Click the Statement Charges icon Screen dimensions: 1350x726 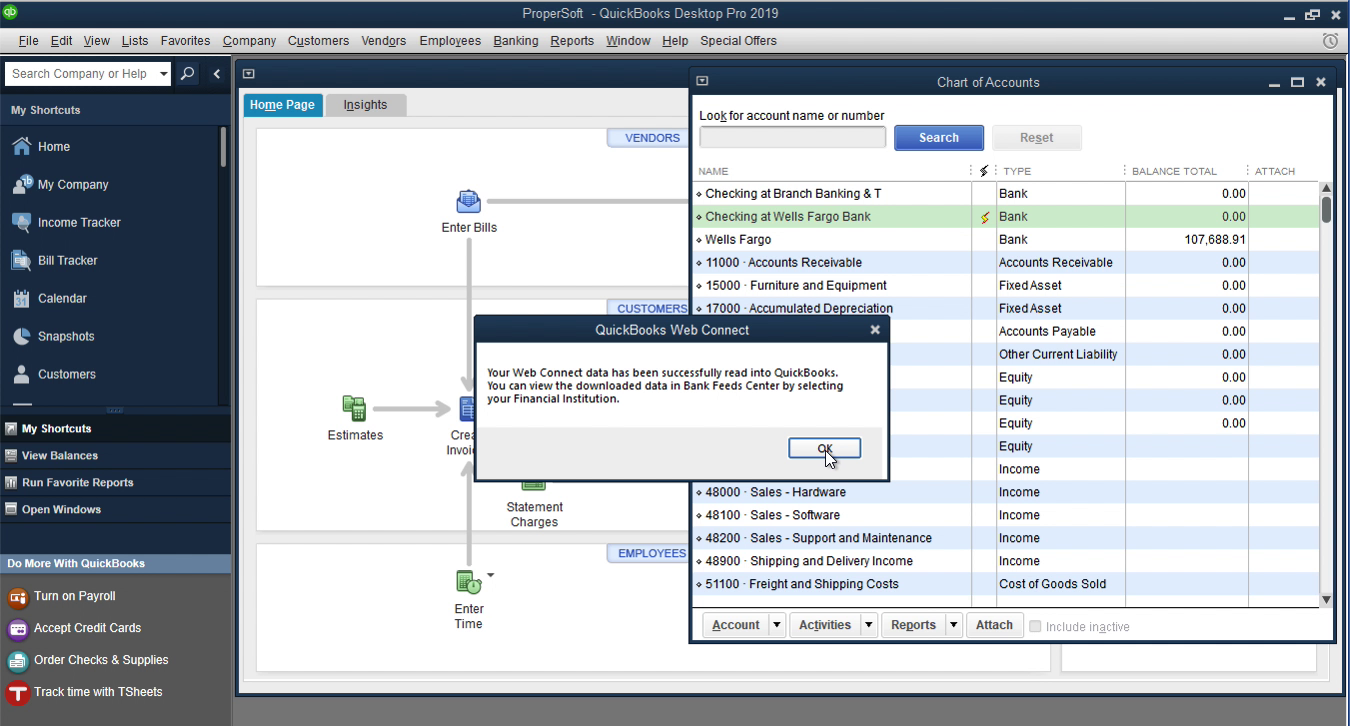pos(533,484)
